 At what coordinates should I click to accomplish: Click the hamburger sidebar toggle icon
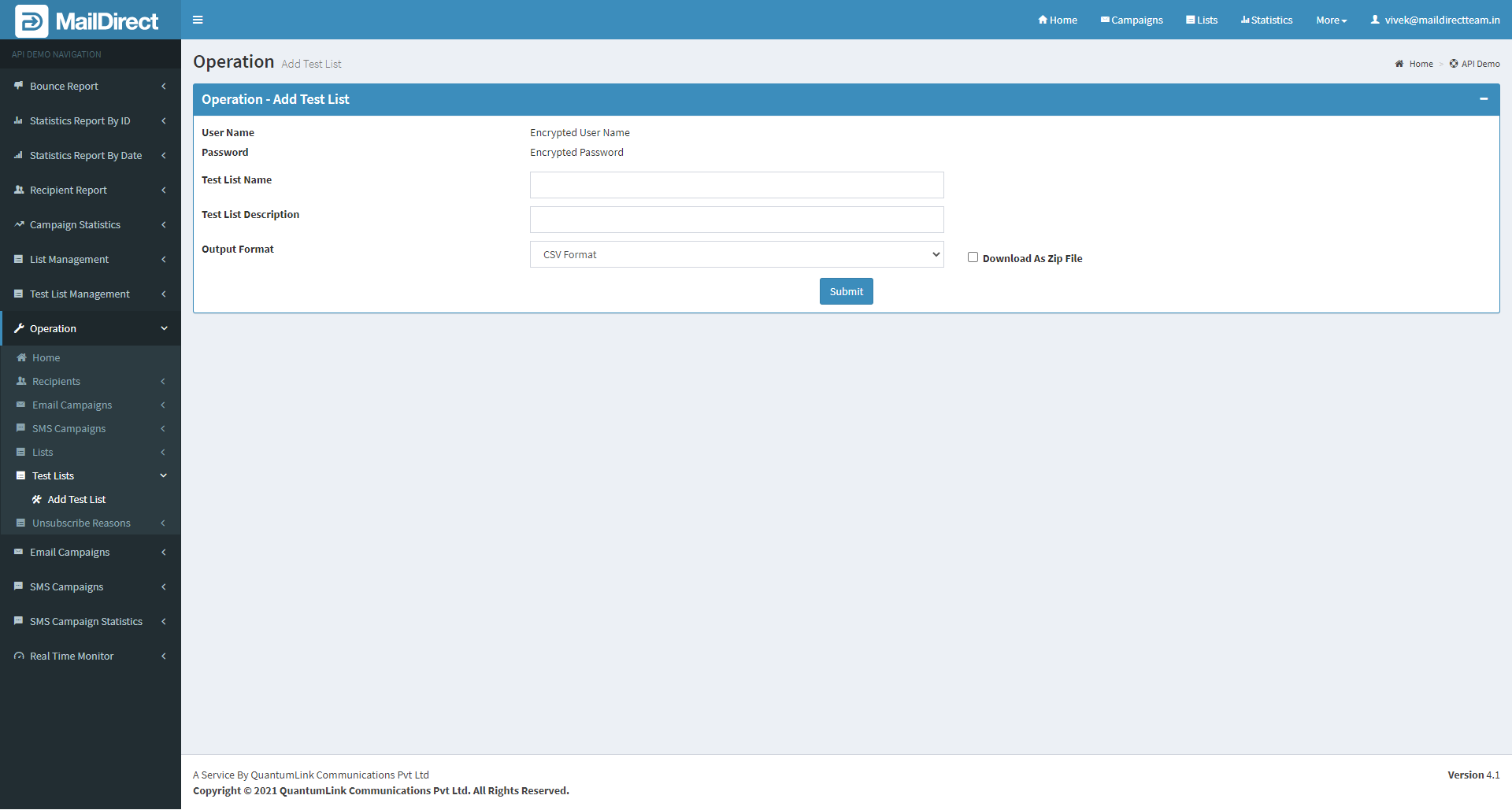(198, 20)
